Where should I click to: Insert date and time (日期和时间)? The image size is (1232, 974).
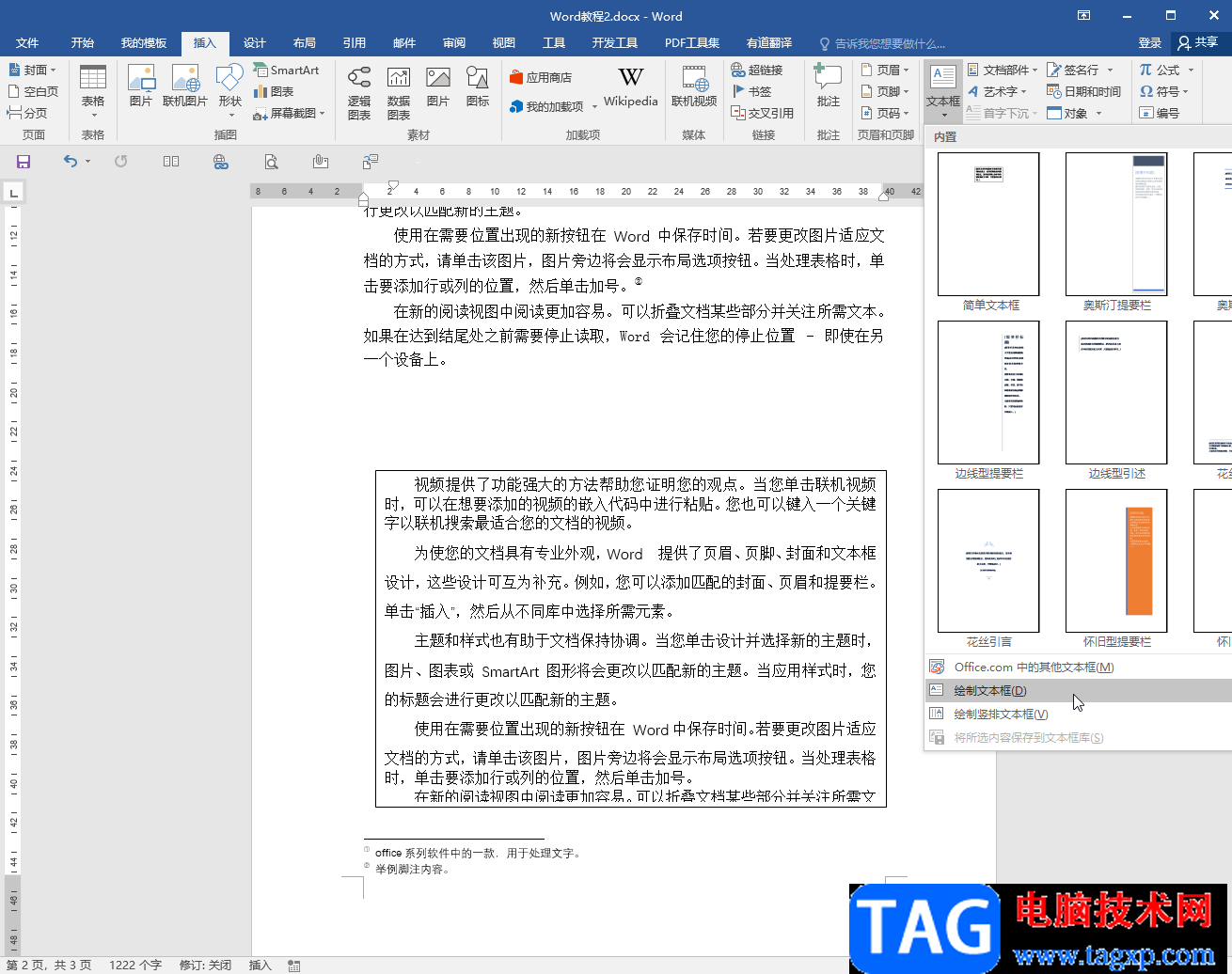1084,91
